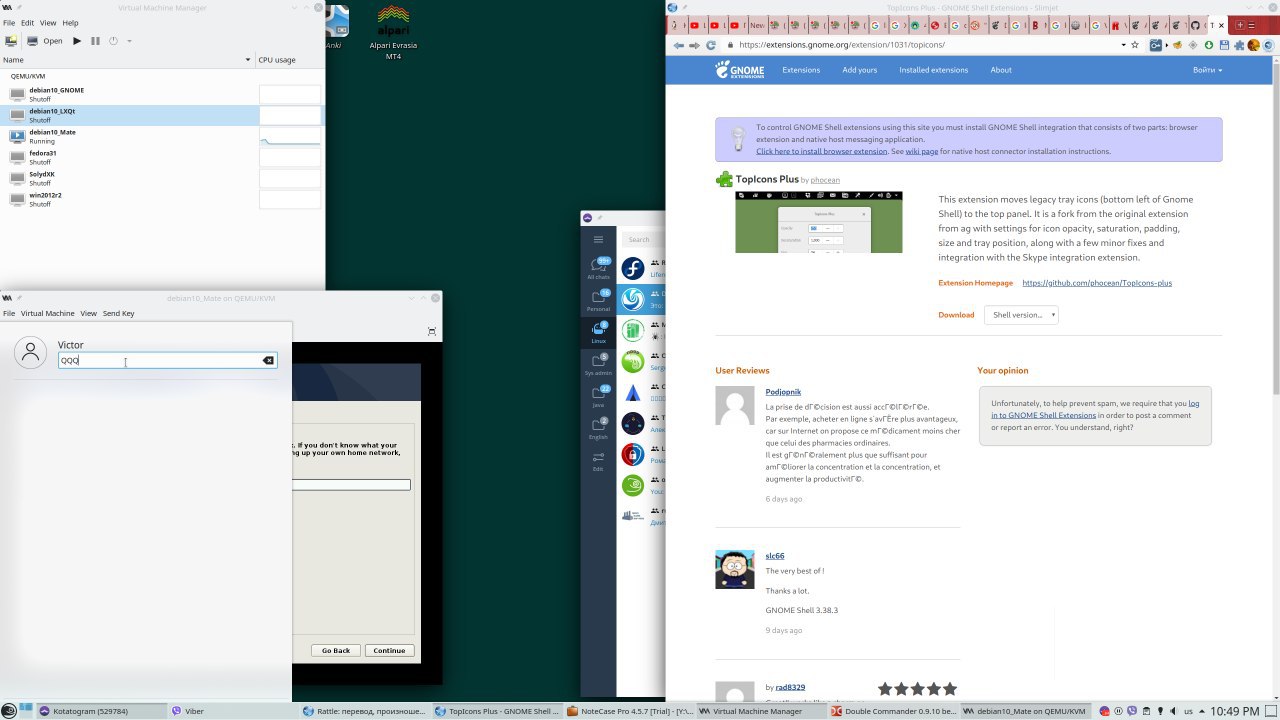Click the new virtual machine icon in Virtual Machine Manager
Screen dimensions: 1280x720
coord(11,41)
